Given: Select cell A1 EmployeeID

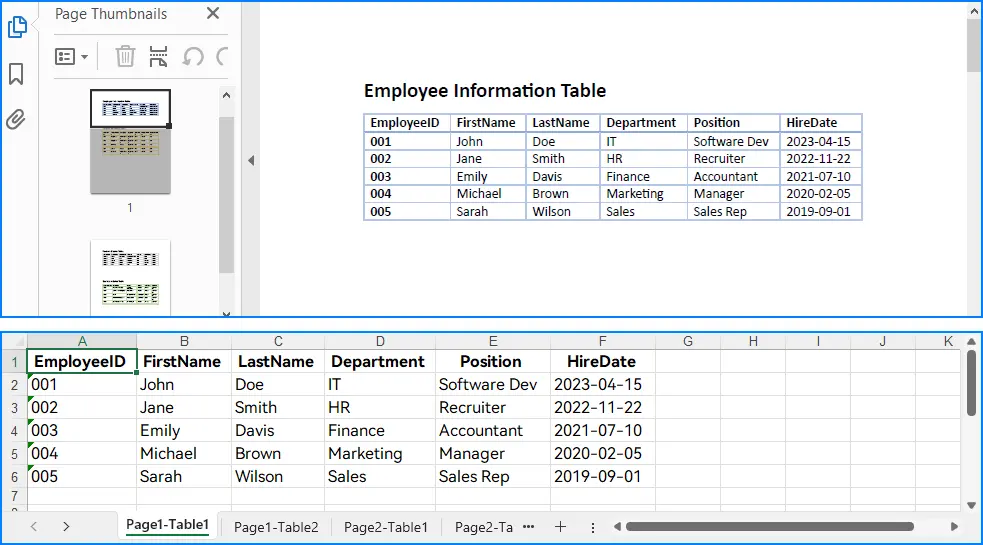Looking at the screenshot, I should tap(81, 362).
